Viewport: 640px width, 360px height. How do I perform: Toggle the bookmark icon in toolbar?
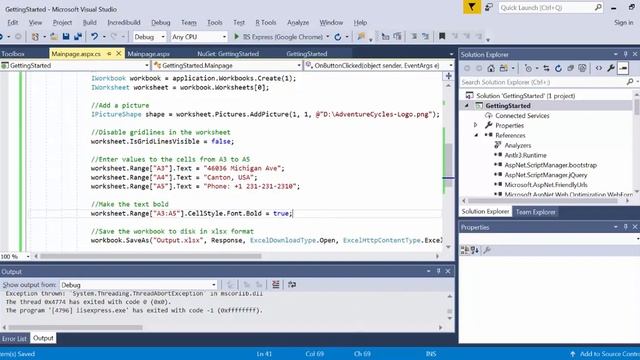pyautogui.click(x=442, y=37)
